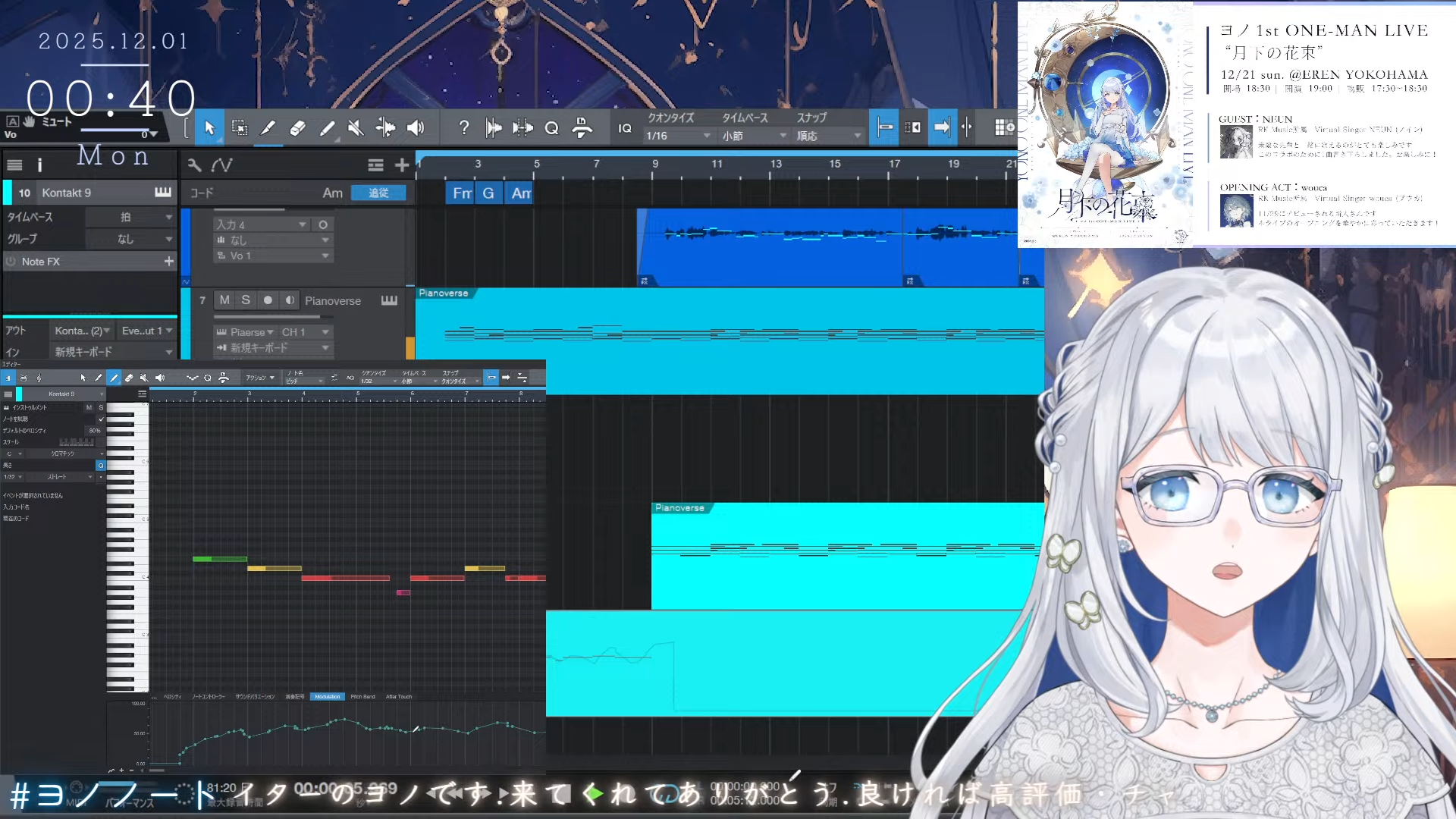
Task: Open the wrench track options icon
Action: coord(195,165)
